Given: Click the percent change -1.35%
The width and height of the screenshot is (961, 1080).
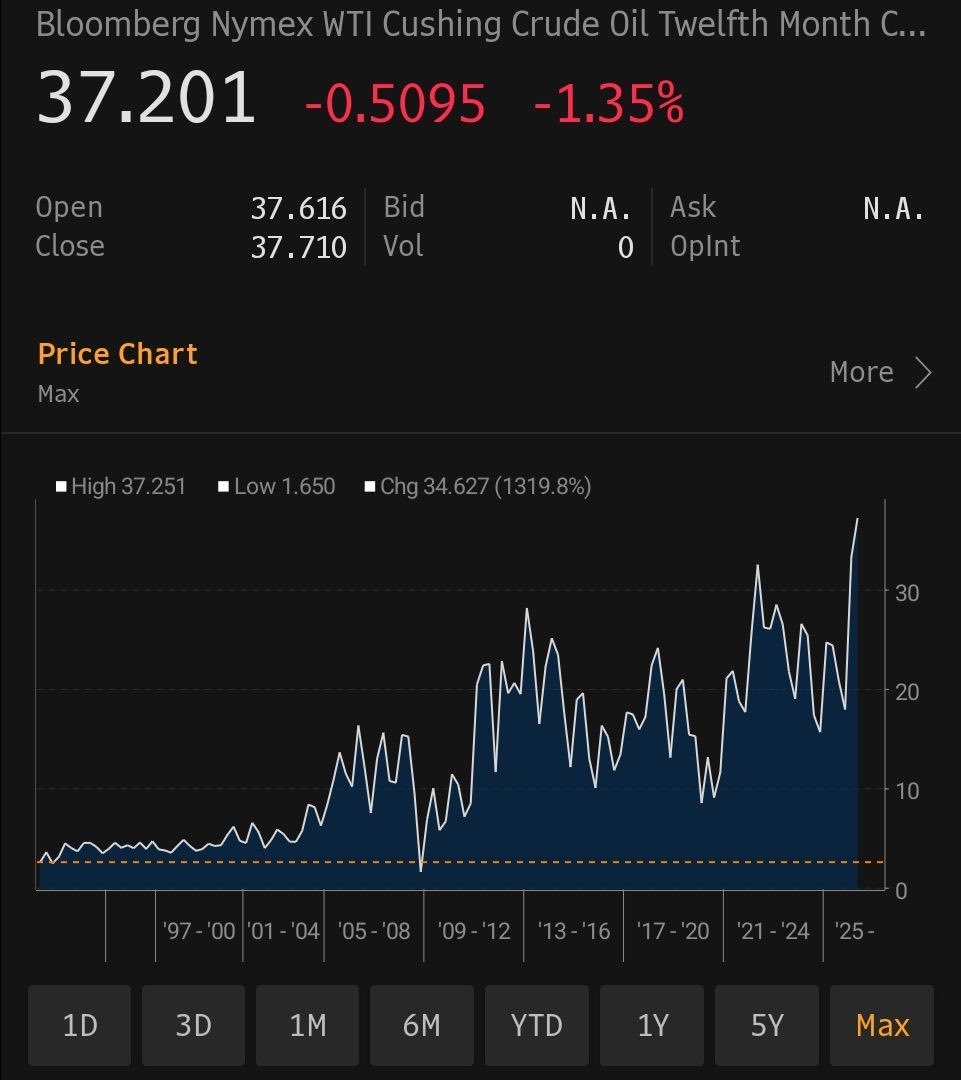Looking at the screenshot, I should 609,103.
